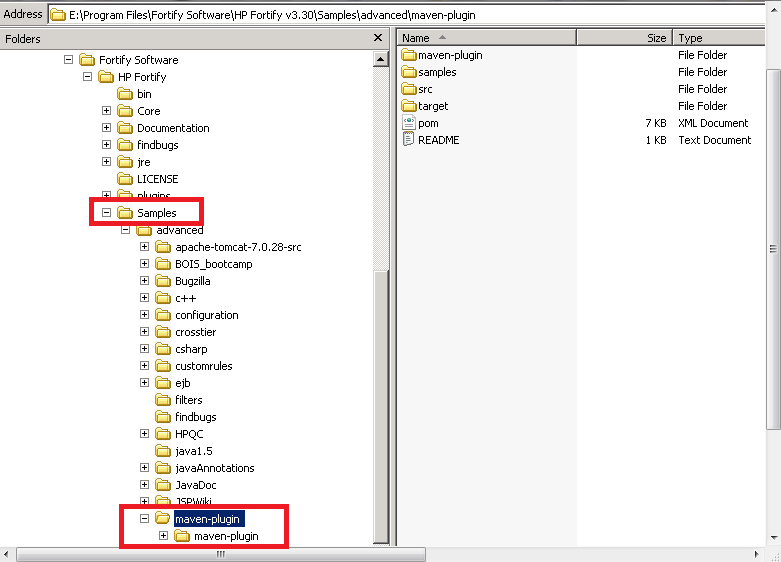The image size is (781, 562).
Task: Select the advanced folder in tree
Action: point(180,230)
